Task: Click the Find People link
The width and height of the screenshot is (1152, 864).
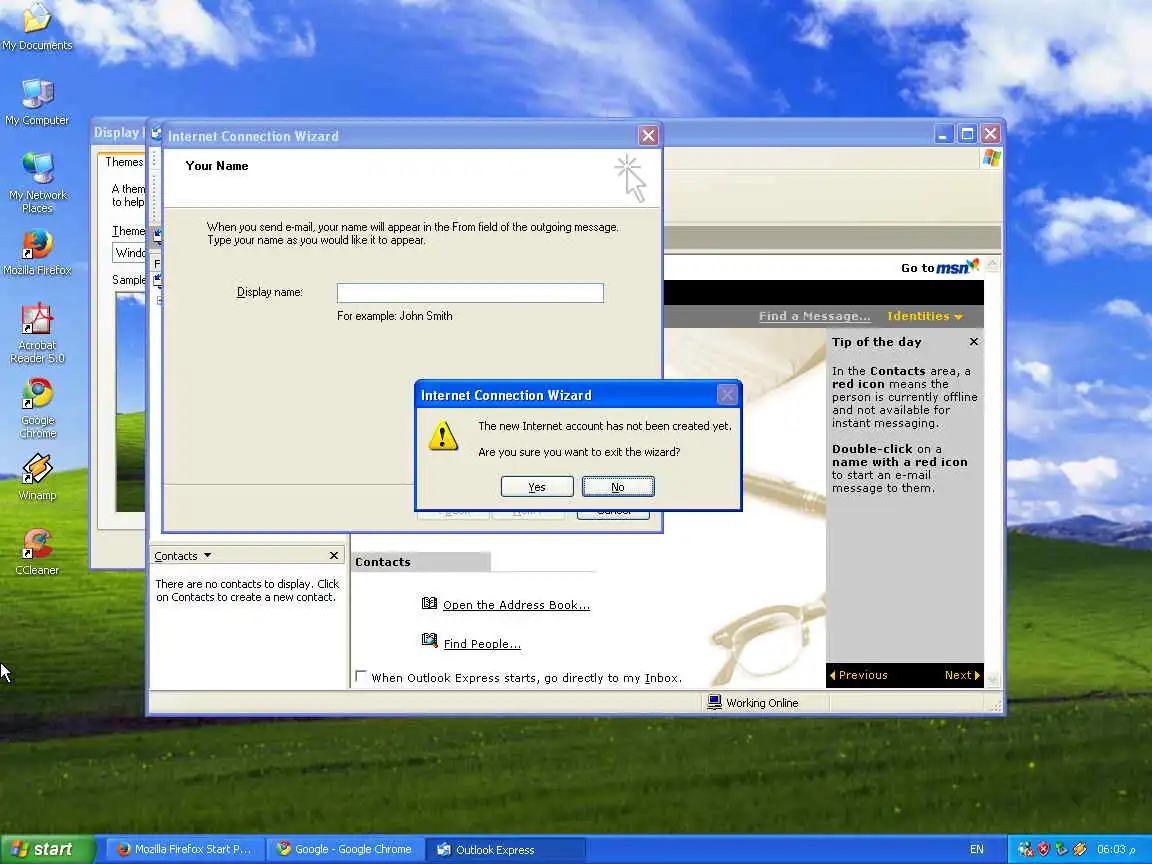Action: pyautogui.click(x=482, y=644)
